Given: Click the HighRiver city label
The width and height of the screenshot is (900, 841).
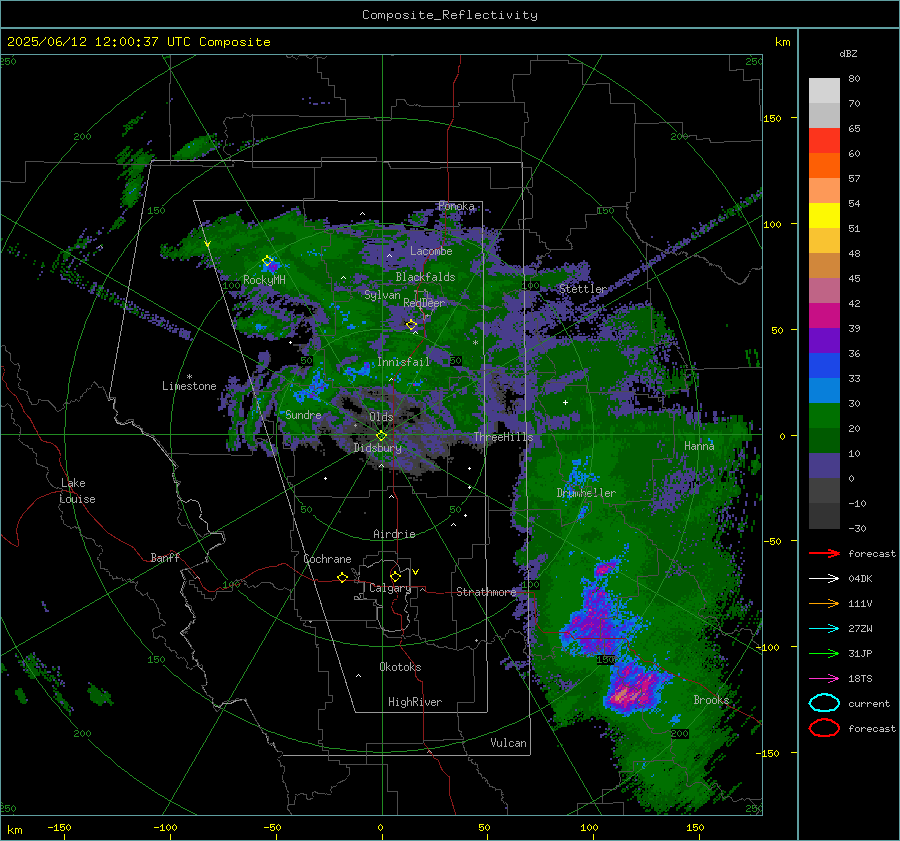Looking at the screenshot, I should [x=415, y=702].
